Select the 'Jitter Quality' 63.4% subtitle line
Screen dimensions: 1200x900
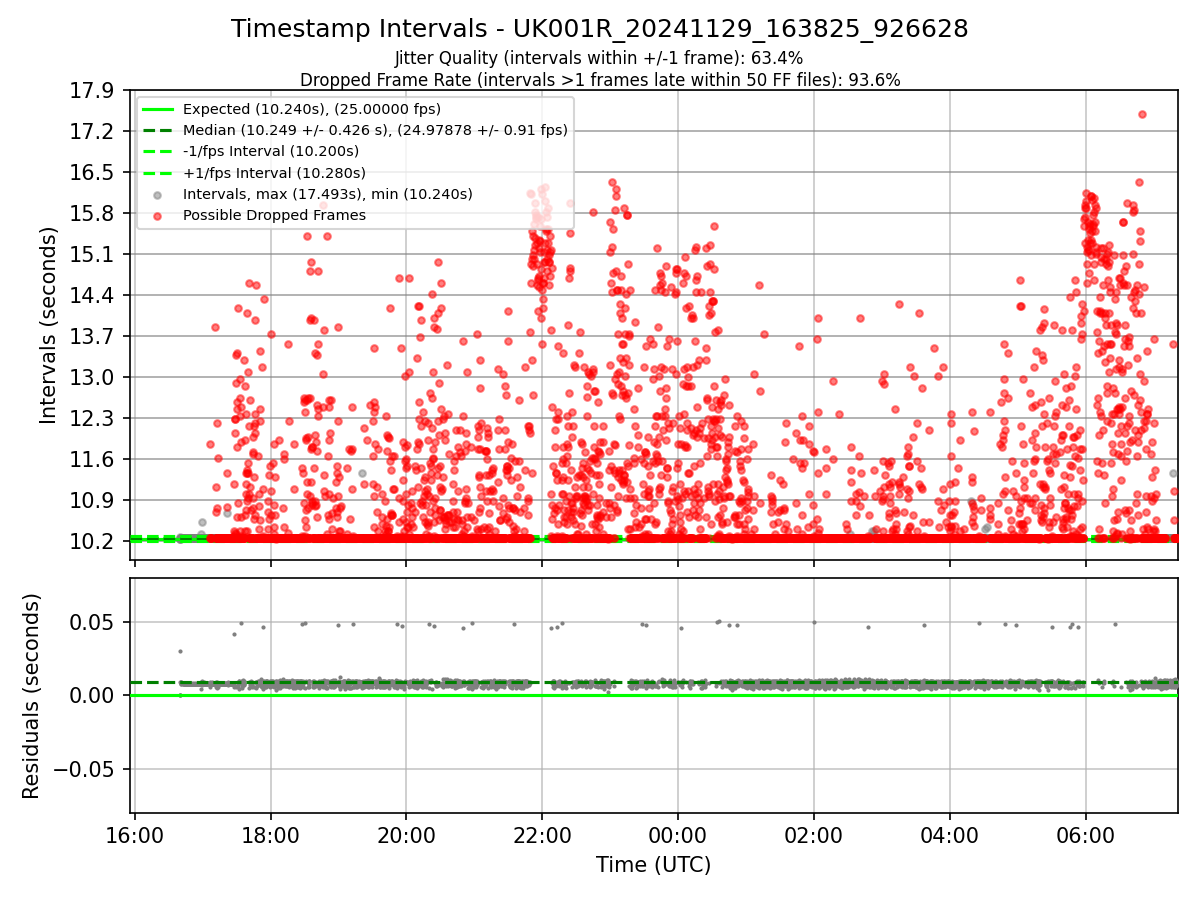coord(599,58)
